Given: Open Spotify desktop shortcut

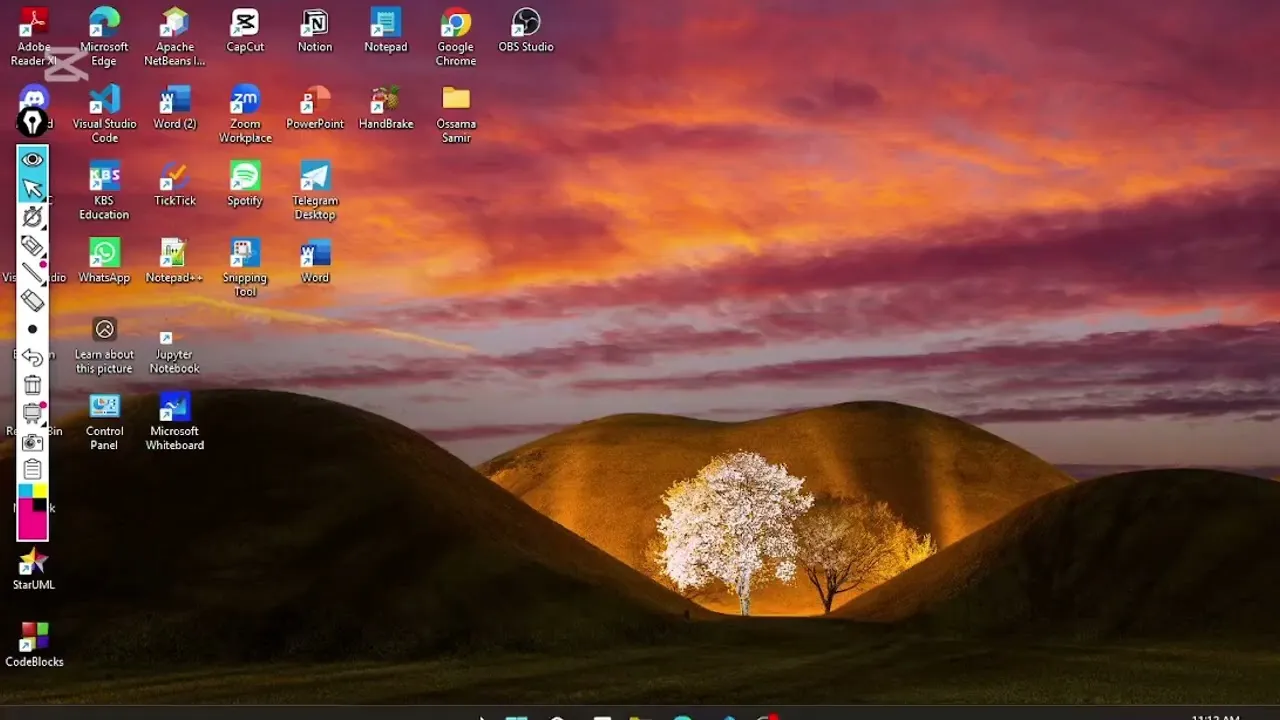Looking at the screenshot, I should coord(245,184).
